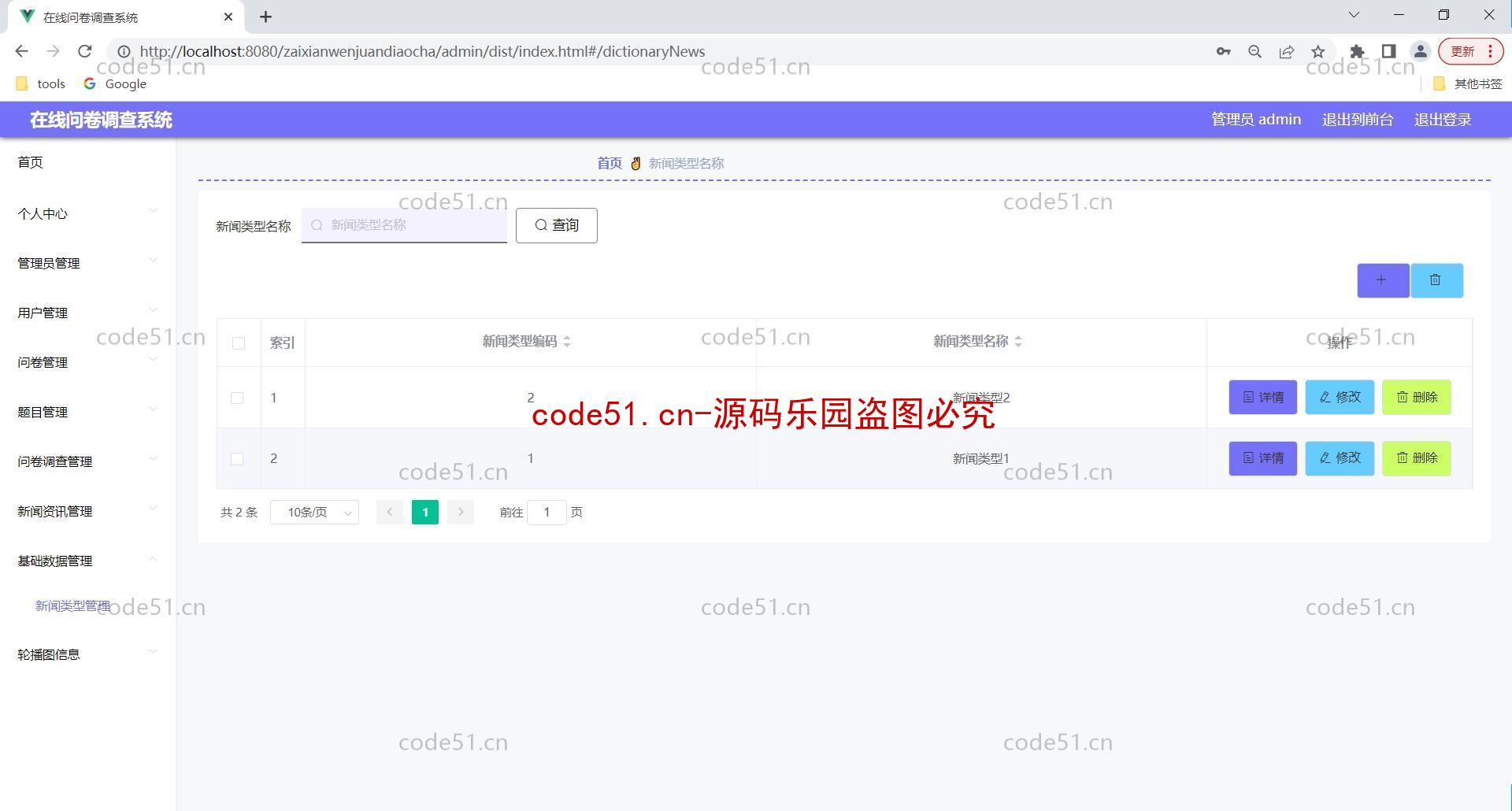Click the site information icon

(x=124, y=51)
